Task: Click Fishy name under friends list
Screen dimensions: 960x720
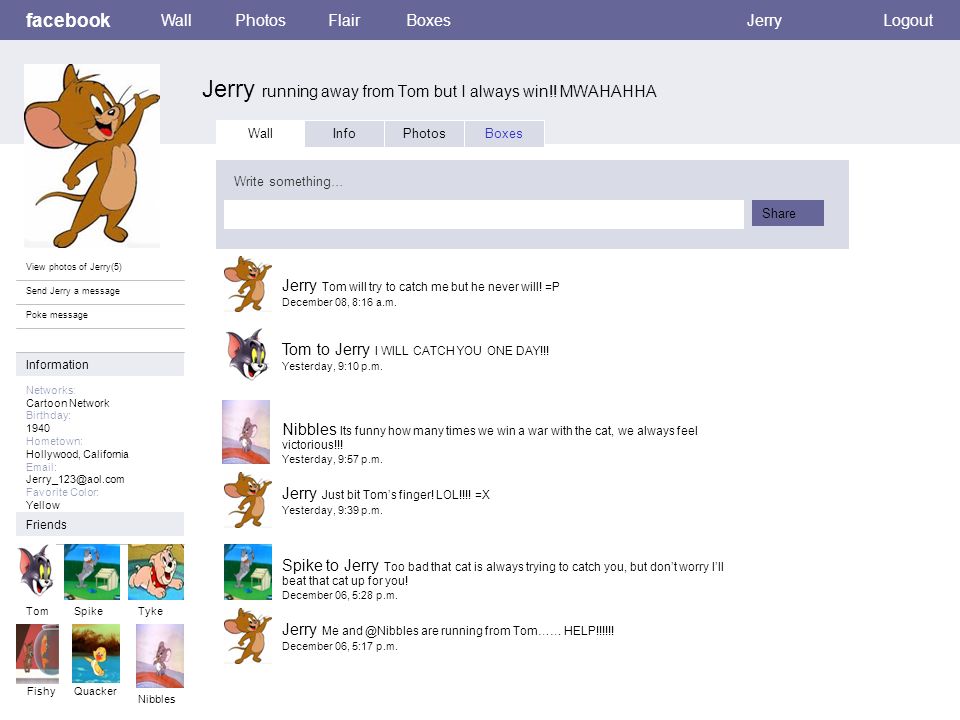Action: [41, 691]
